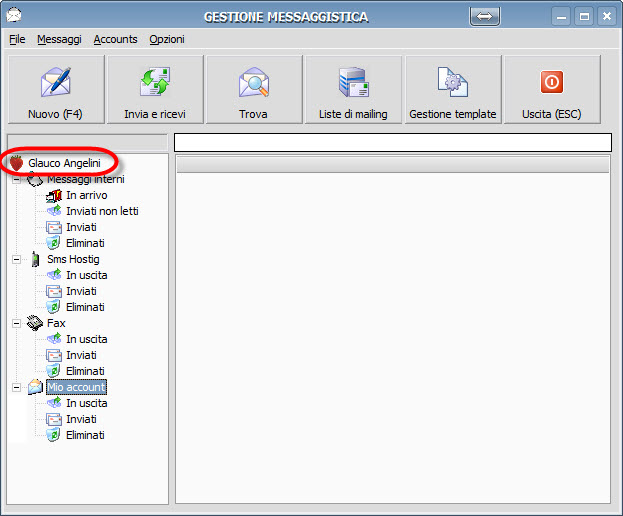Select the Glauco Angelini user root
Viewport: 623px width, 516px height.
64,163
